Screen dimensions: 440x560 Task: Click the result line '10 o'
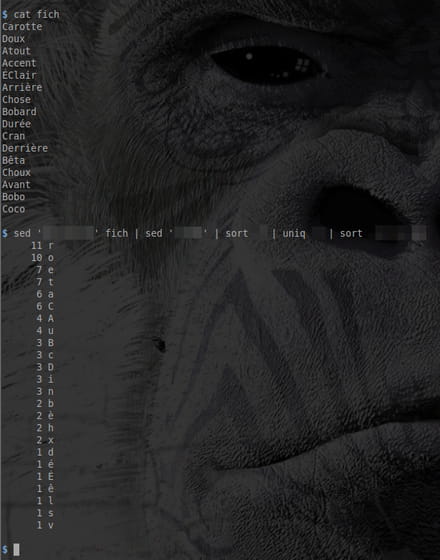click(42, 258)
